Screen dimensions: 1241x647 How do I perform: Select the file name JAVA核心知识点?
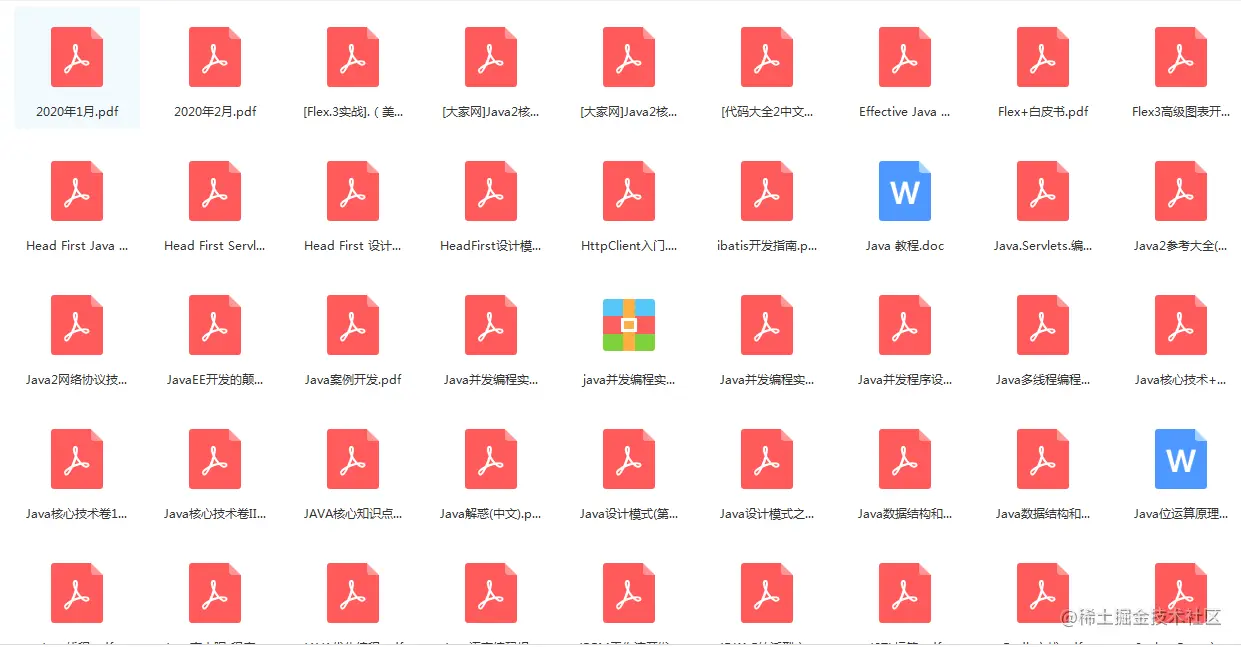353,514
